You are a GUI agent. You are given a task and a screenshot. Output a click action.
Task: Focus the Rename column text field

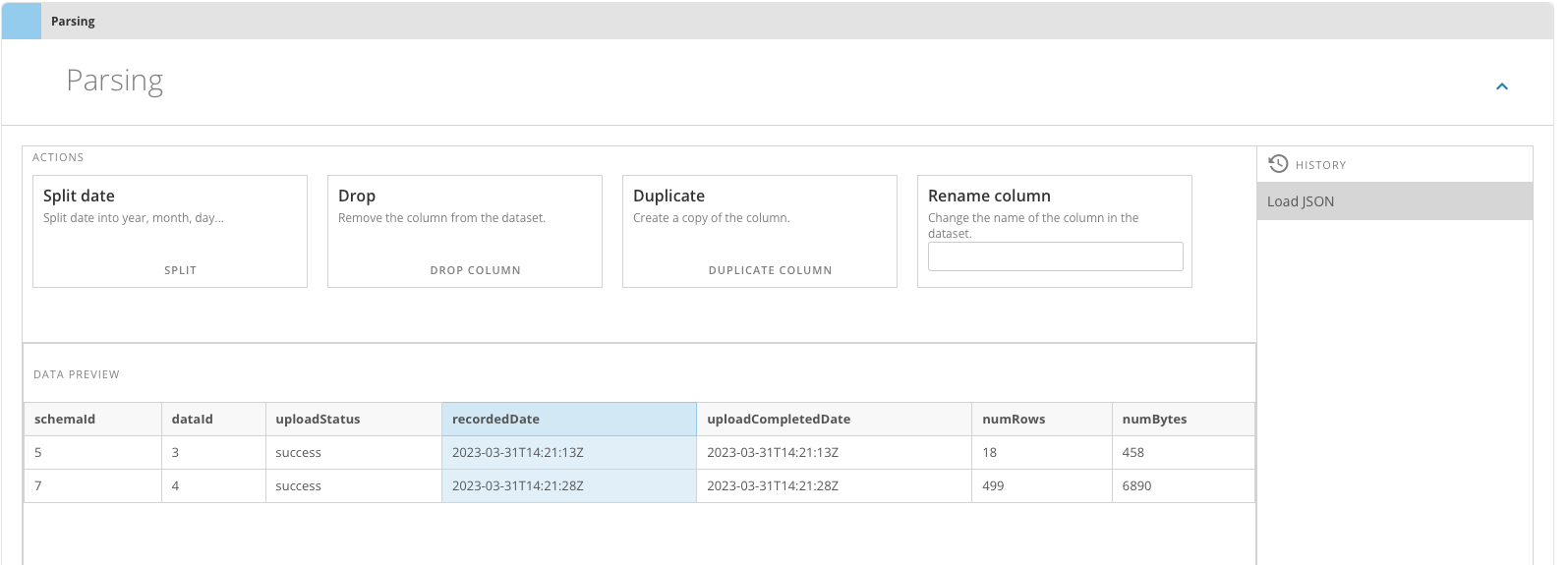[1055, 256]
